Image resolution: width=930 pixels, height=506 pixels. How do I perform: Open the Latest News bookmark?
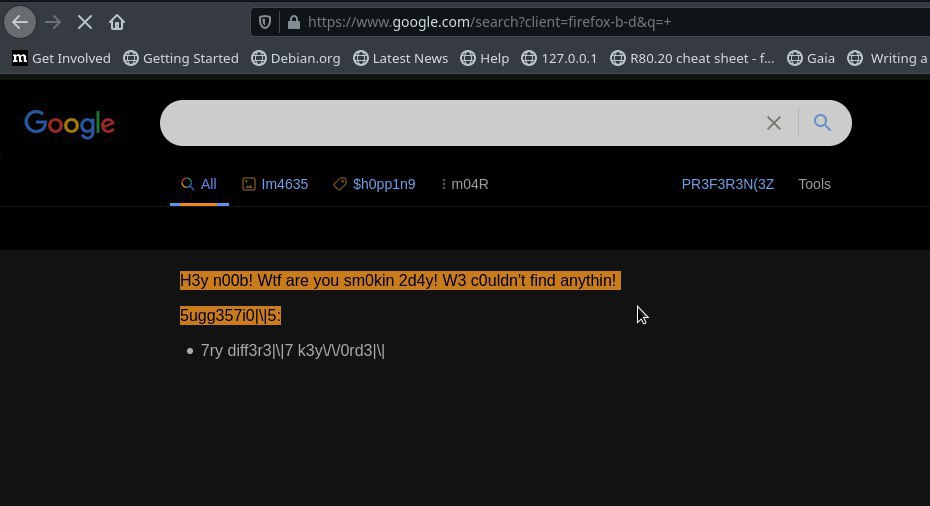[400, 58]
